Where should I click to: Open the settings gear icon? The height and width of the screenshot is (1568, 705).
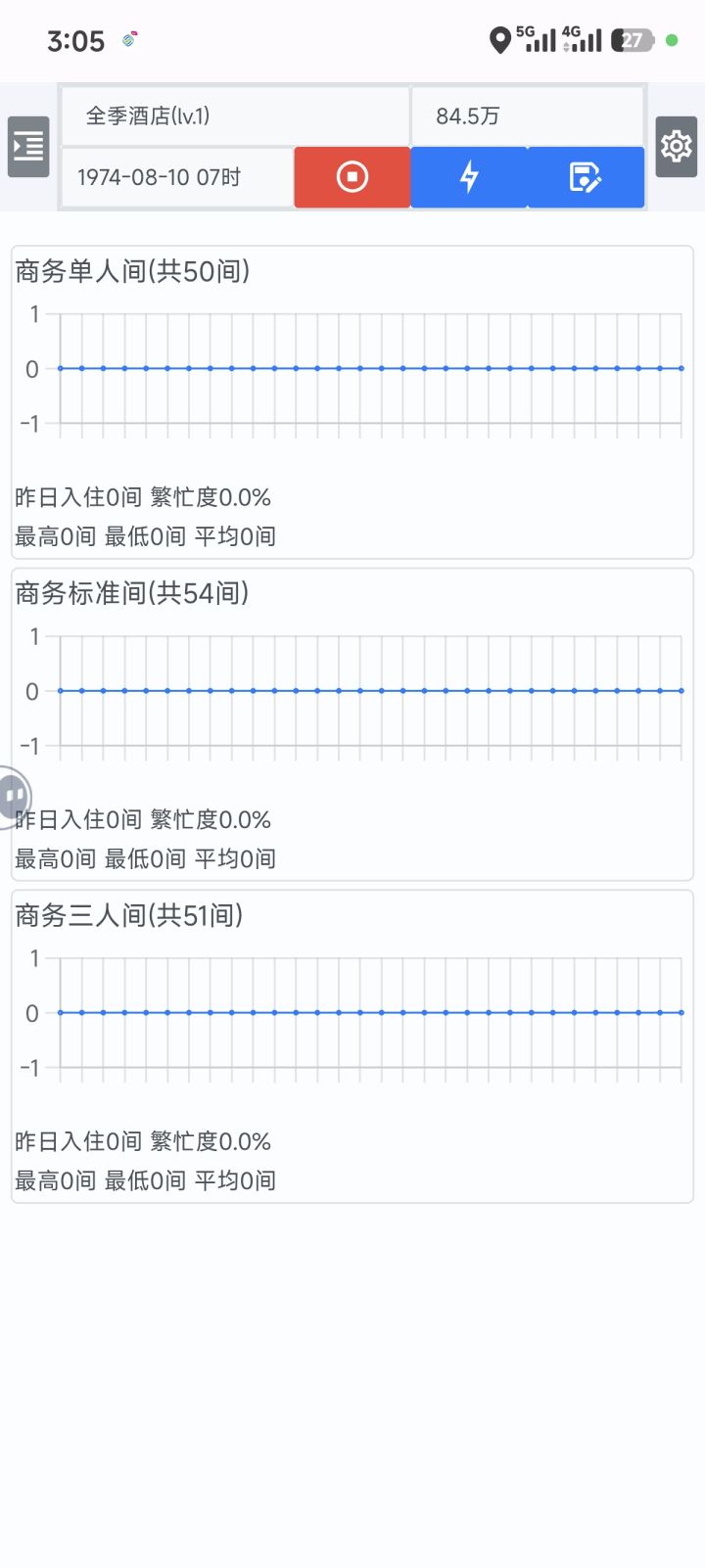(676, 147)
